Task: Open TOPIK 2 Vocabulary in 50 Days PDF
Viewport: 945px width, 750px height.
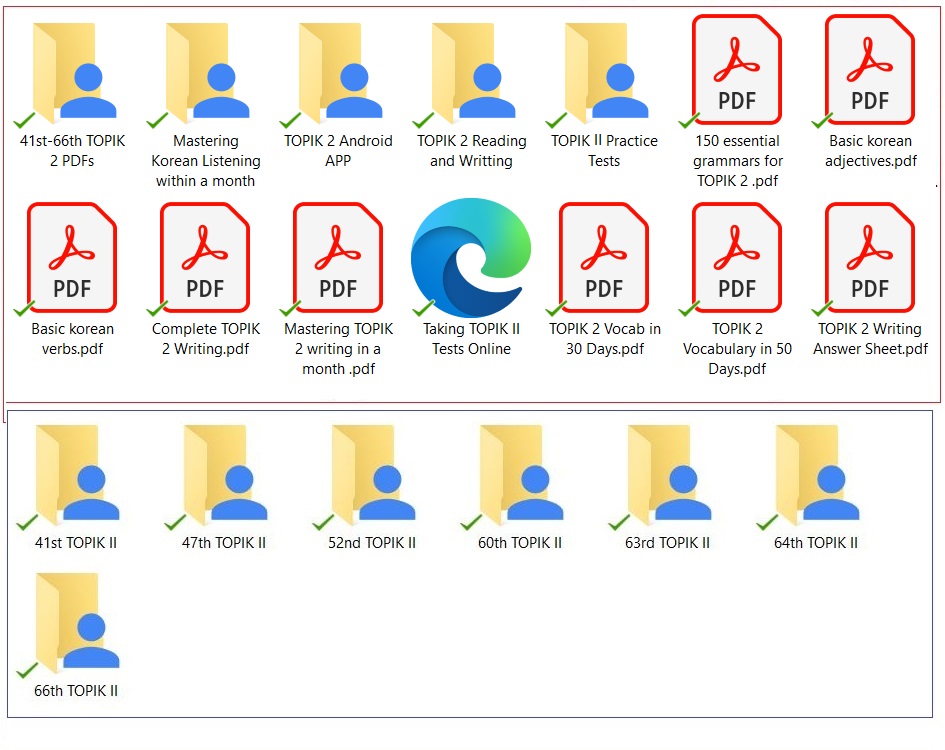Action: click(737, 258)
